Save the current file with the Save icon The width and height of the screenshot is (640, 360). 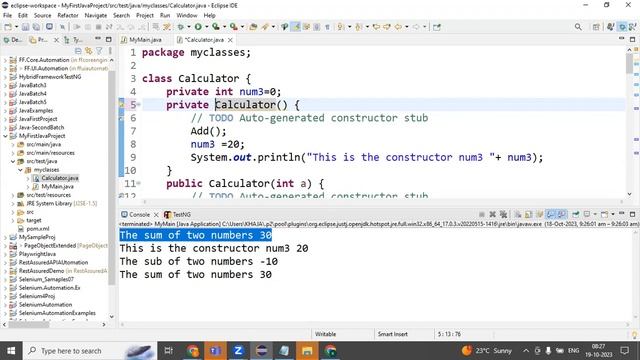[25, 27]
